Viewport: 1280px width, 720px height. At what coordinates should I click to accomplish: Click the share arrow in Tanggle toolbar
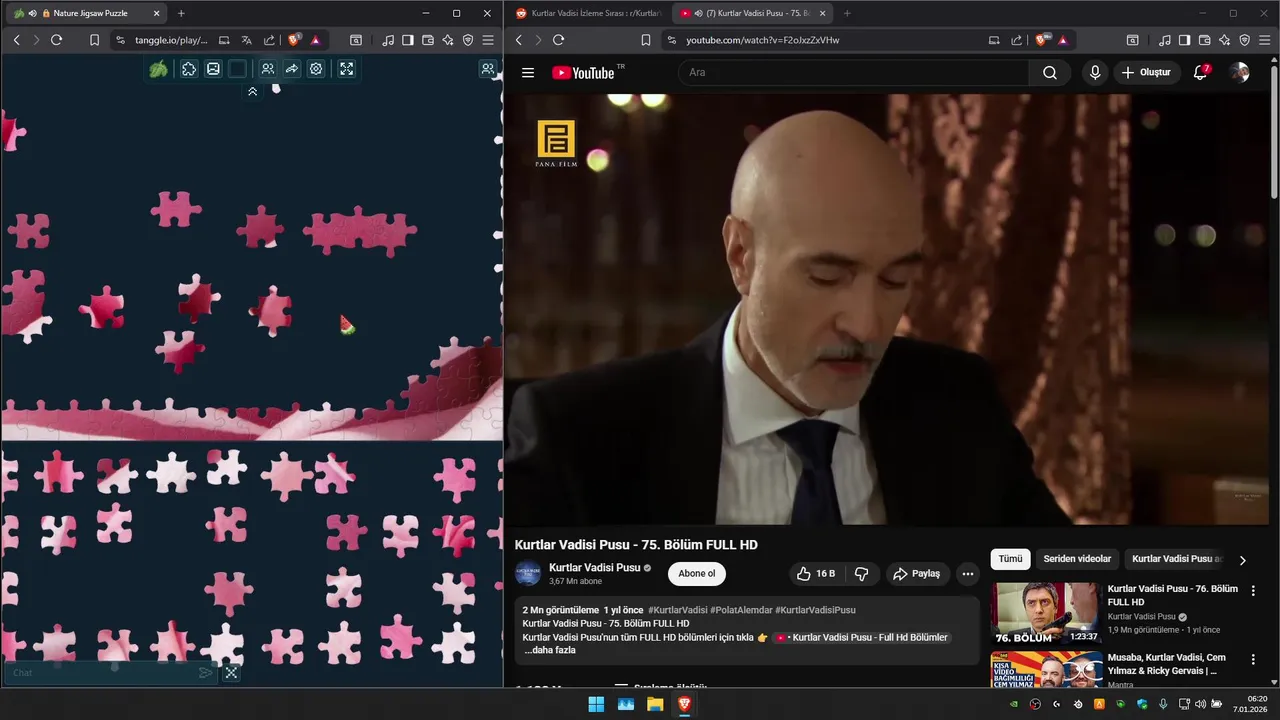(x=292, y=69)
